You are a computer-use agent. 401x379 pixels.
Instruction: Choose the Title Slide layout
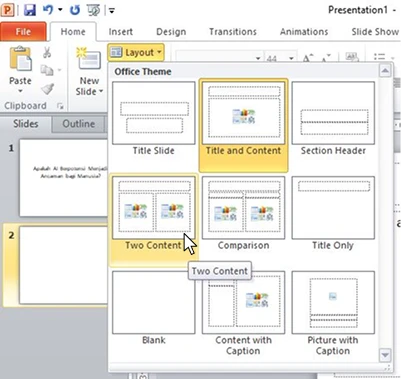[x=154, y=119]
